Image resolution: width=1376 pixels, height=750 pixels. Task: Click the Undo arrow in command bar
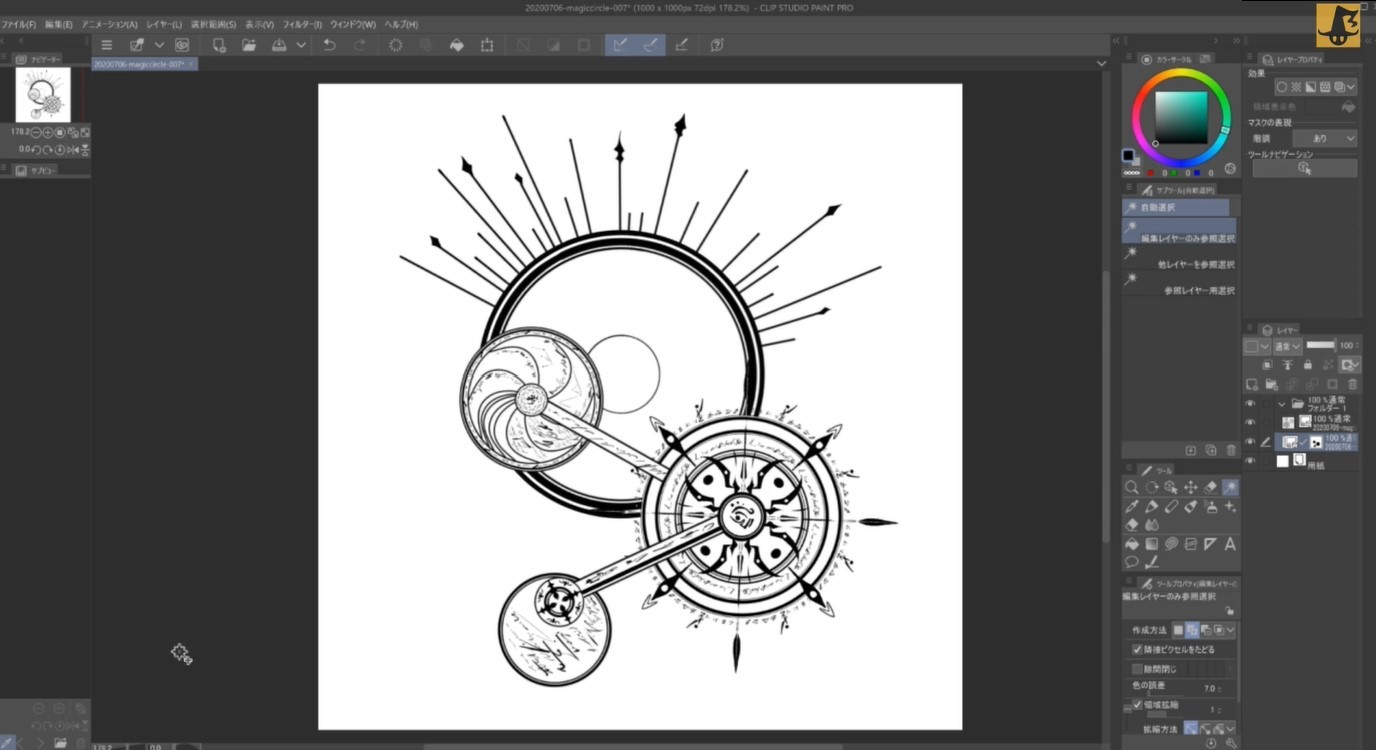329,45
